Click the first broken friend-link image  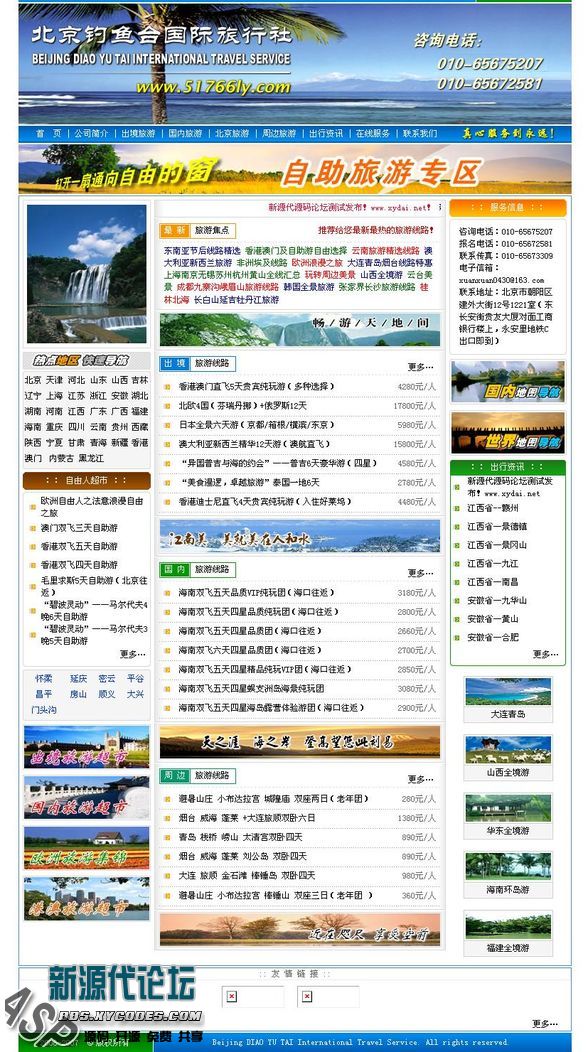(x=232, y=996)
